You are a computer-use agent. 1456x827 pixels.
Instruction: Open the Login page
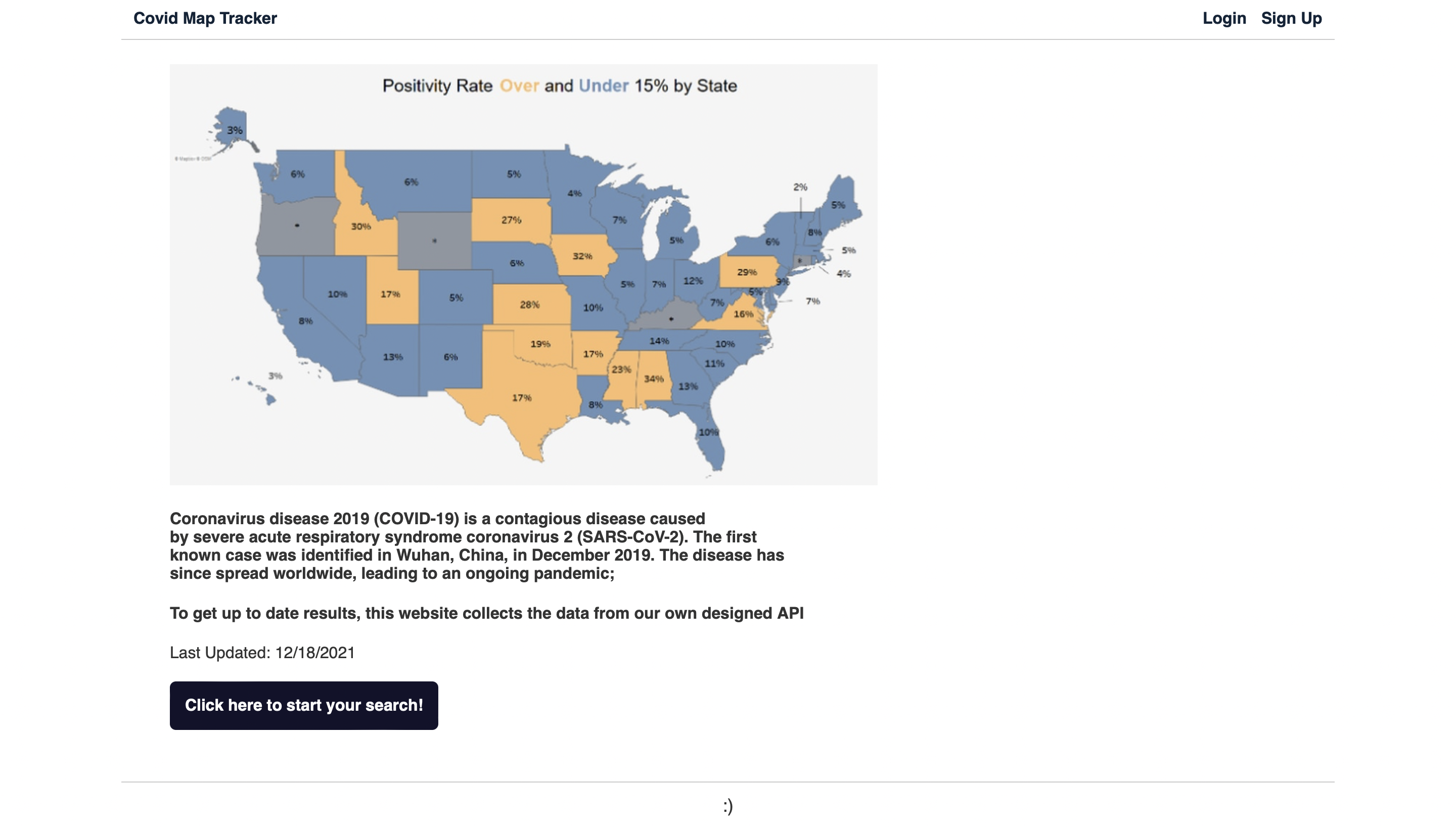[x=1224, y=18]
